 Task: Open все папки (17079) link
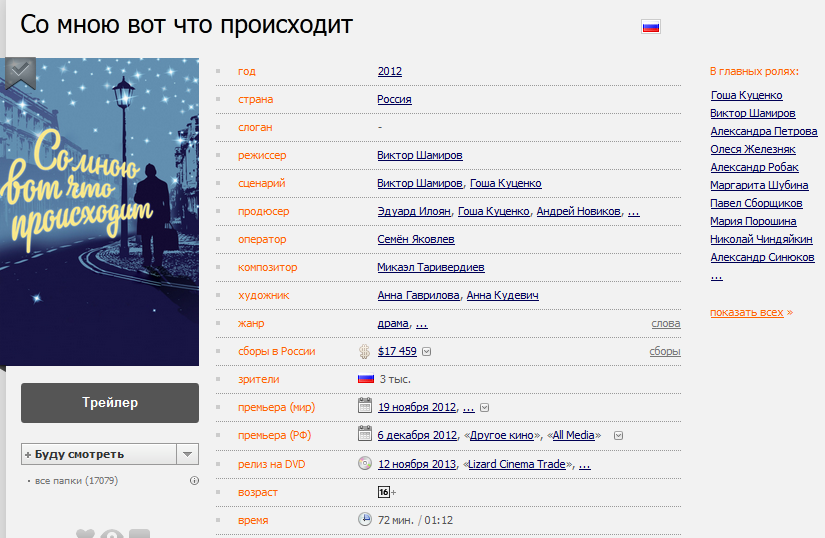pyautogui.click(x=76, y=481)
